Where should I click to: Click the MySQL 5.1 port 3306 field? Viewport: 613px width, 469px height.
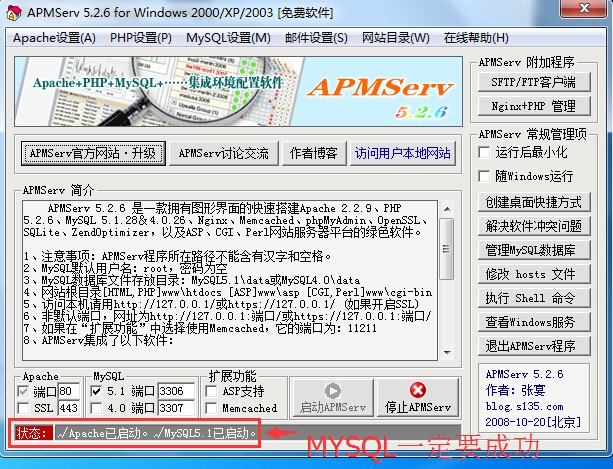[x=177, y=391]
